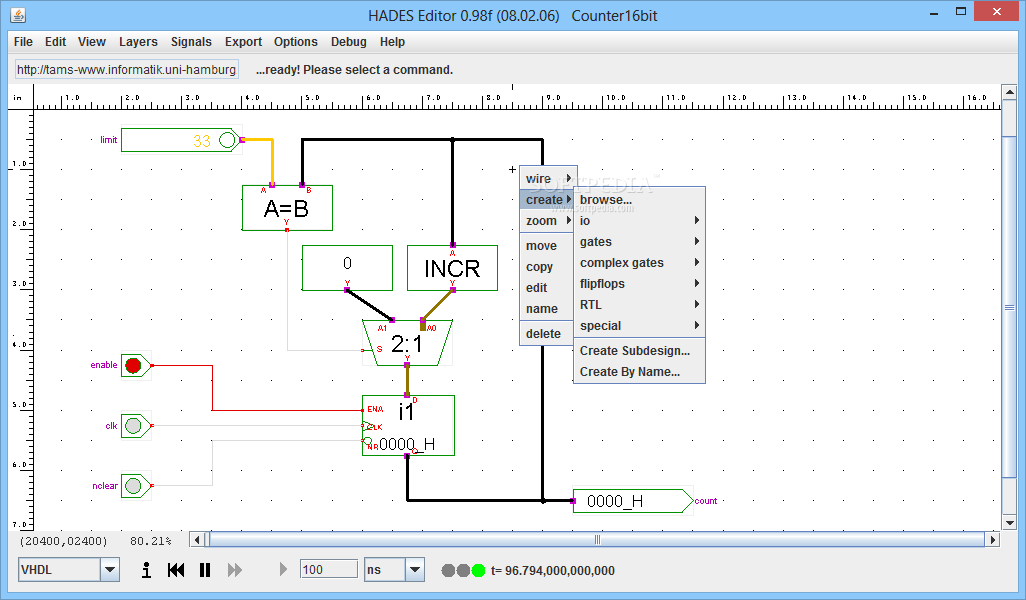Screen dimensions: 1026x600
Task: Select the i1 register component
Action: point(408,425)
